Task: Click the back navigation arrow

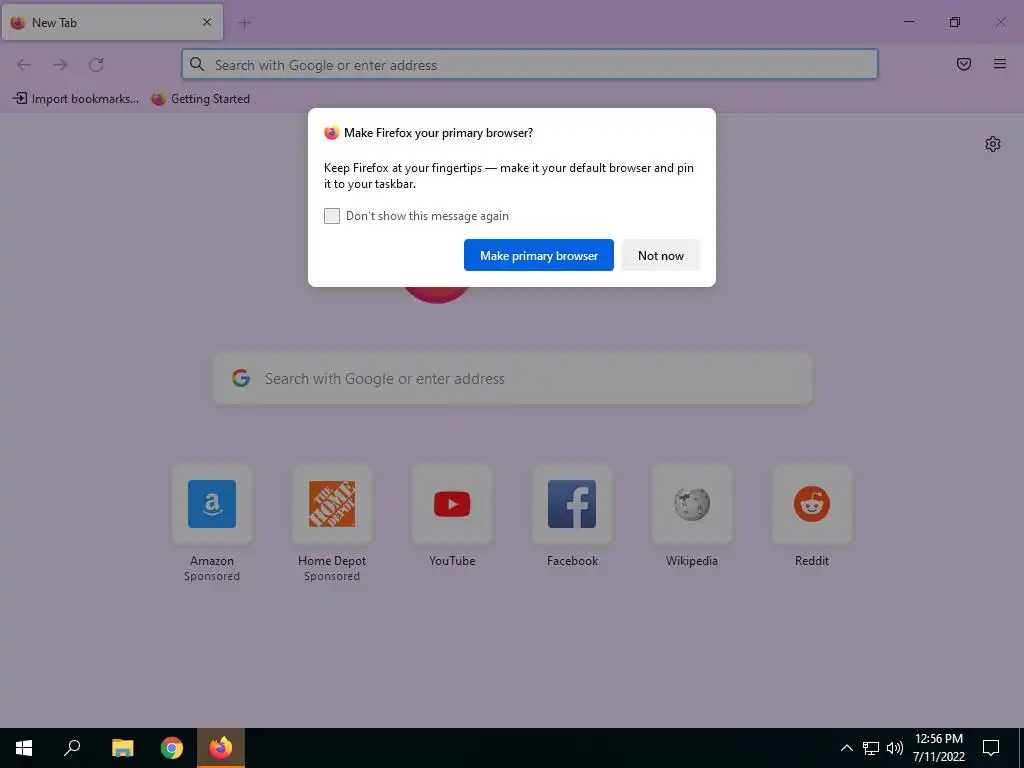Action: [x=24, y=65]
